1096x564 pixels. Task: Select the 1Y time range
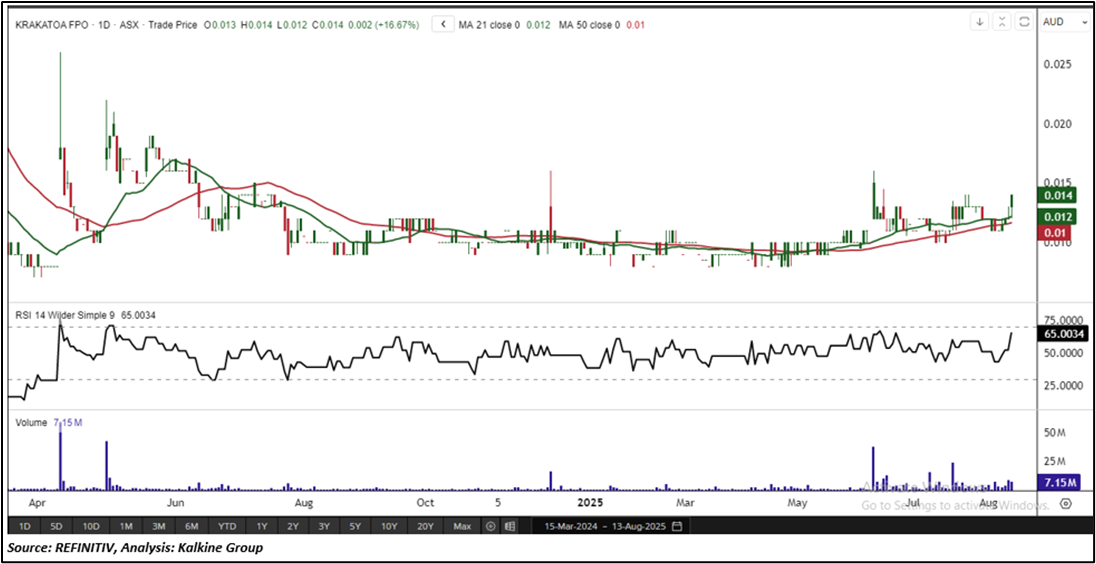[x=261, y=526]
